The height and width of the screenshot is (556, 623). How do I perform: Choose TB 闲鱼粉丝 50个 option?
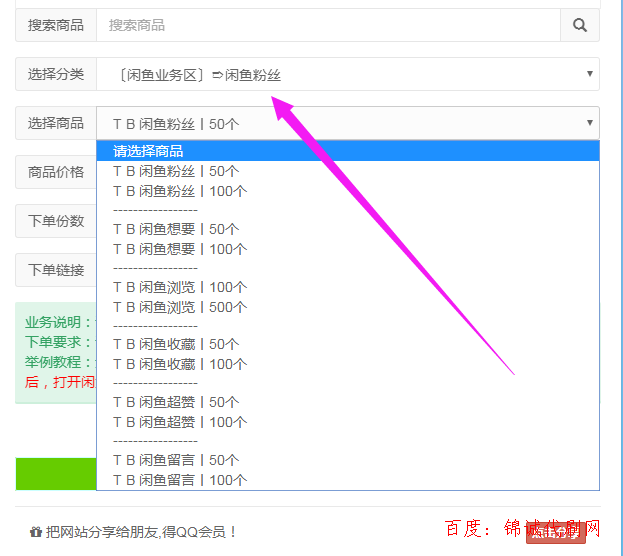pyautogui.click(x=176, y=171)
